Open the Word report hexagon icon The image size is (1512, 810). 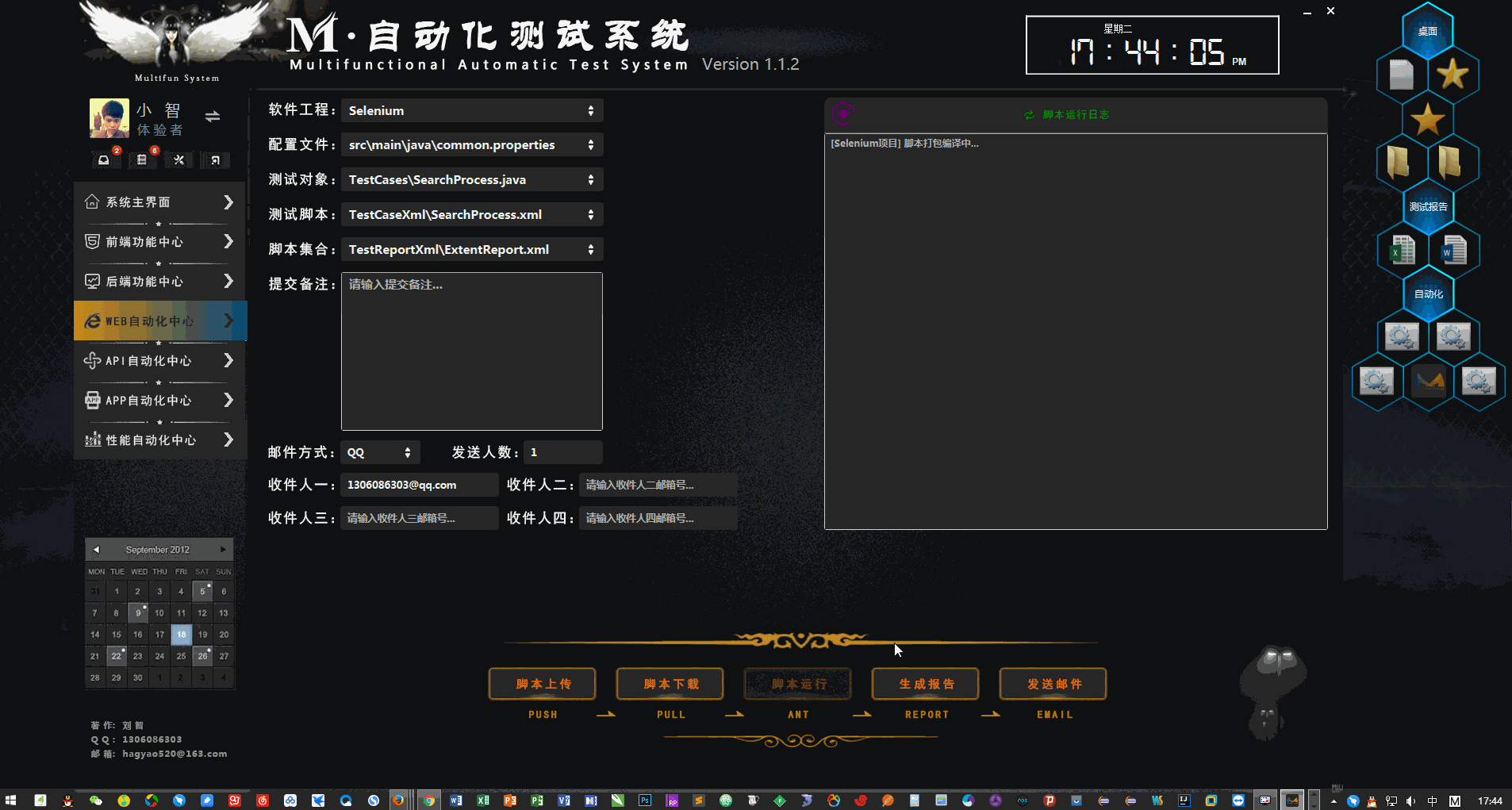coord(1453,250)
